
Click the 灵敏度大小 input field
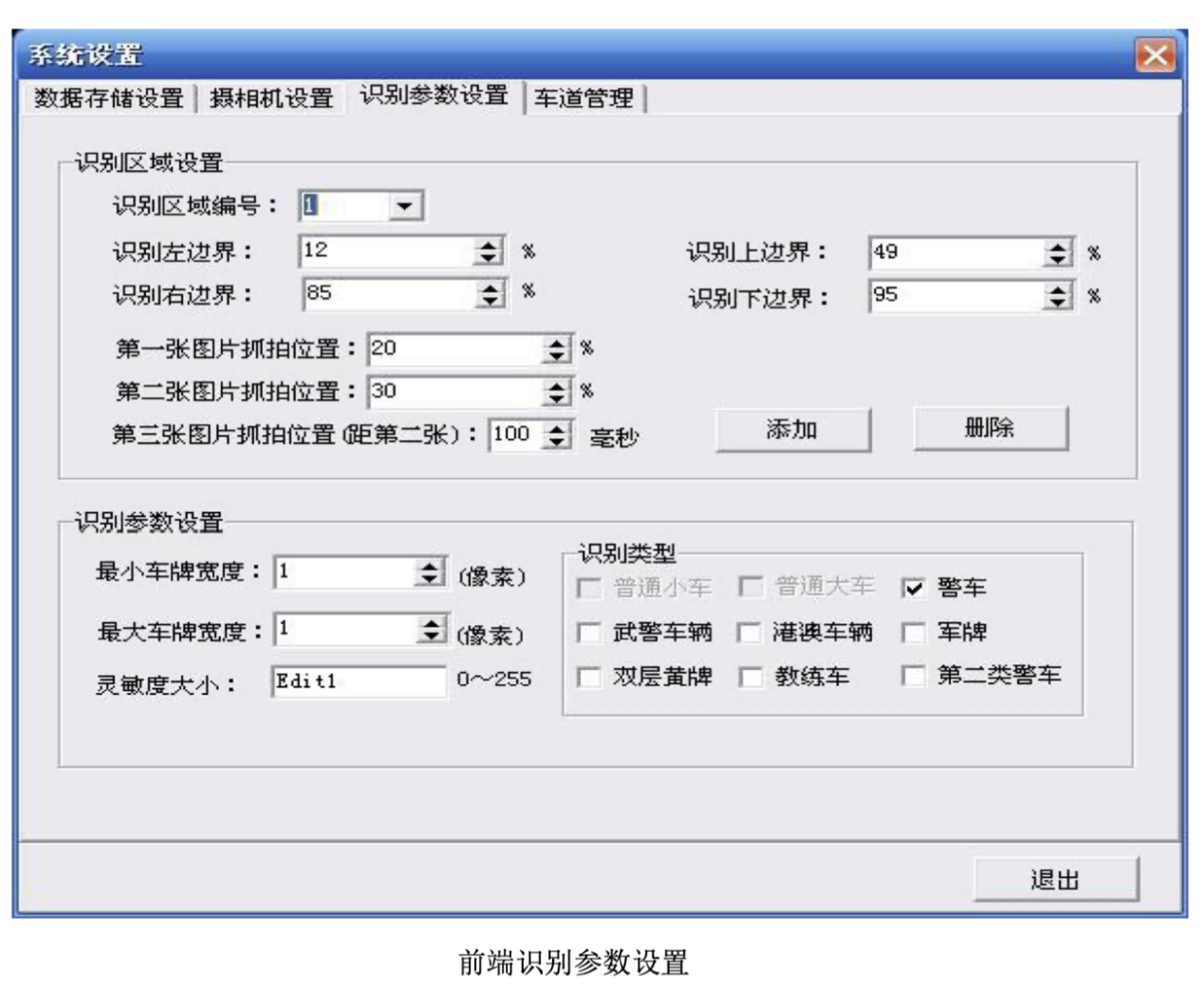[359, 681]
